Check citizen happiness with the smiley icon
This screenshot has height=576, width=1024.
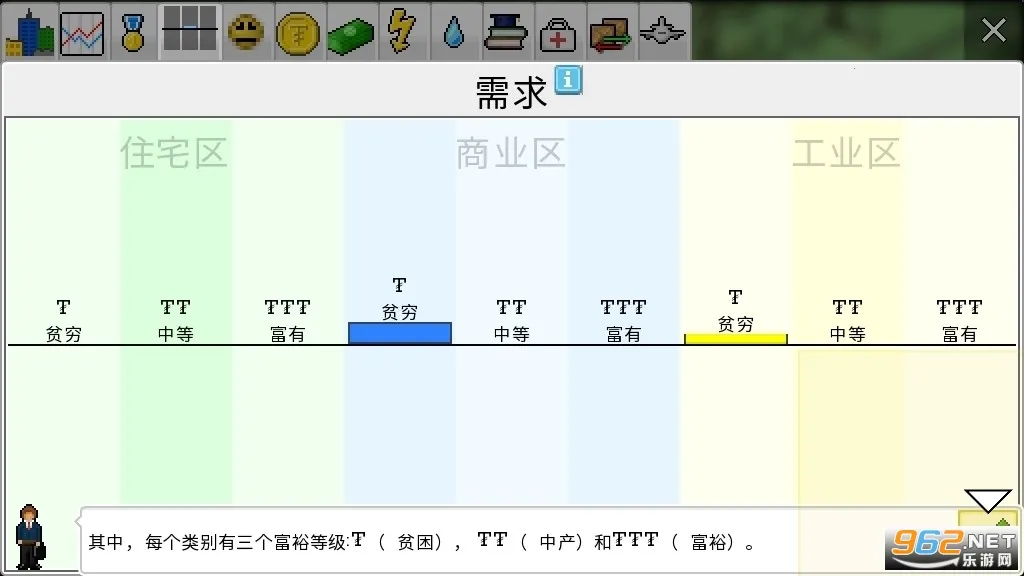tap(247, 31)
